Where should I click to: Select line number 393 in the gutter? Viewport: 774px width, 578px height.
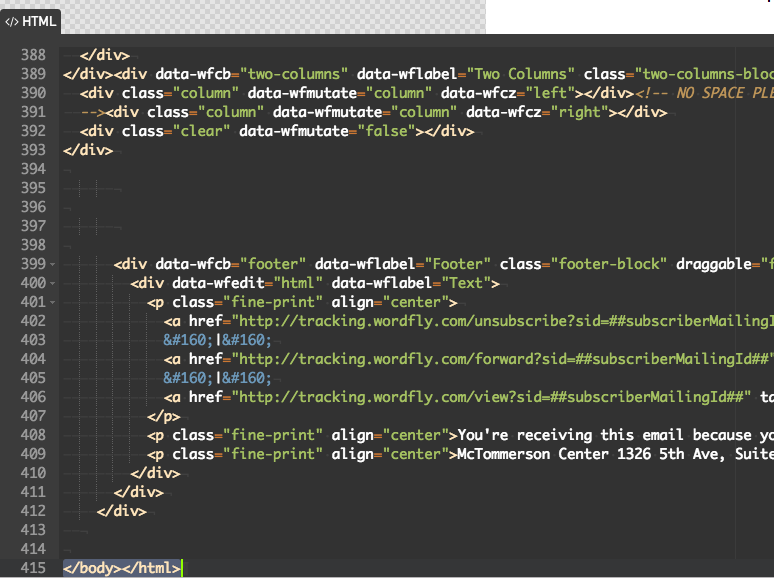(33, 150)
